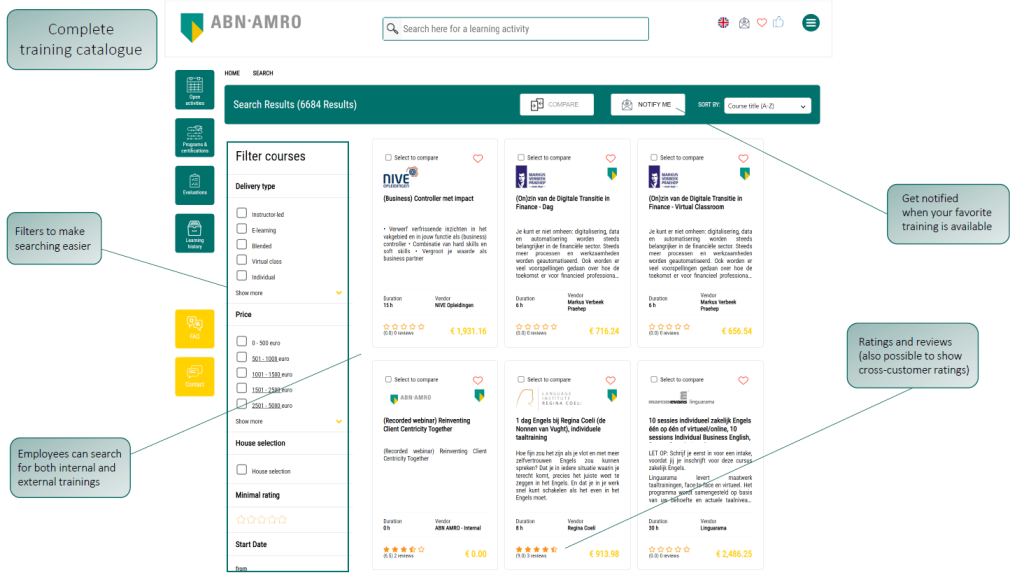Click the yellow FAQ icon
Viewport: 1024px width, 575px height.
[195, 328]
